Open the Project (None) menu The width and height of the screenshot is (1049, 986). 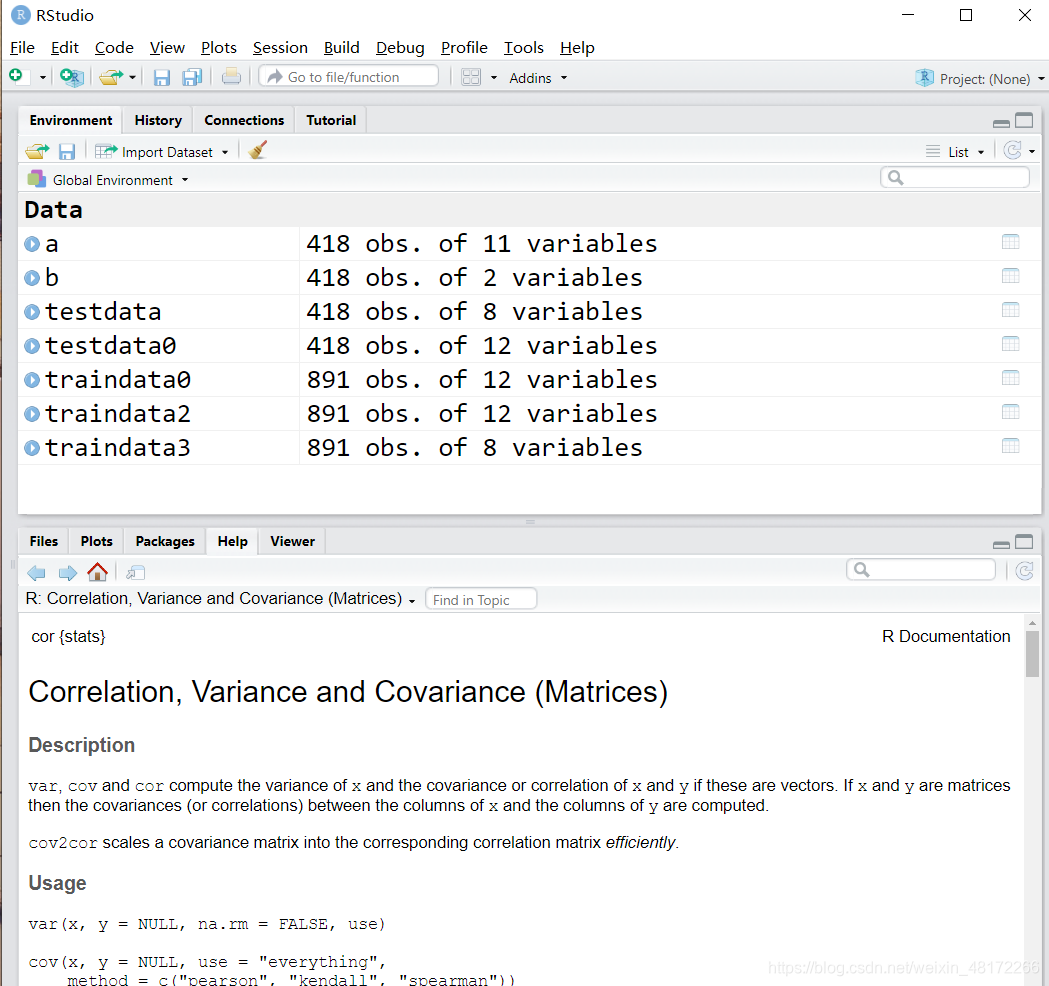point(979,78)
